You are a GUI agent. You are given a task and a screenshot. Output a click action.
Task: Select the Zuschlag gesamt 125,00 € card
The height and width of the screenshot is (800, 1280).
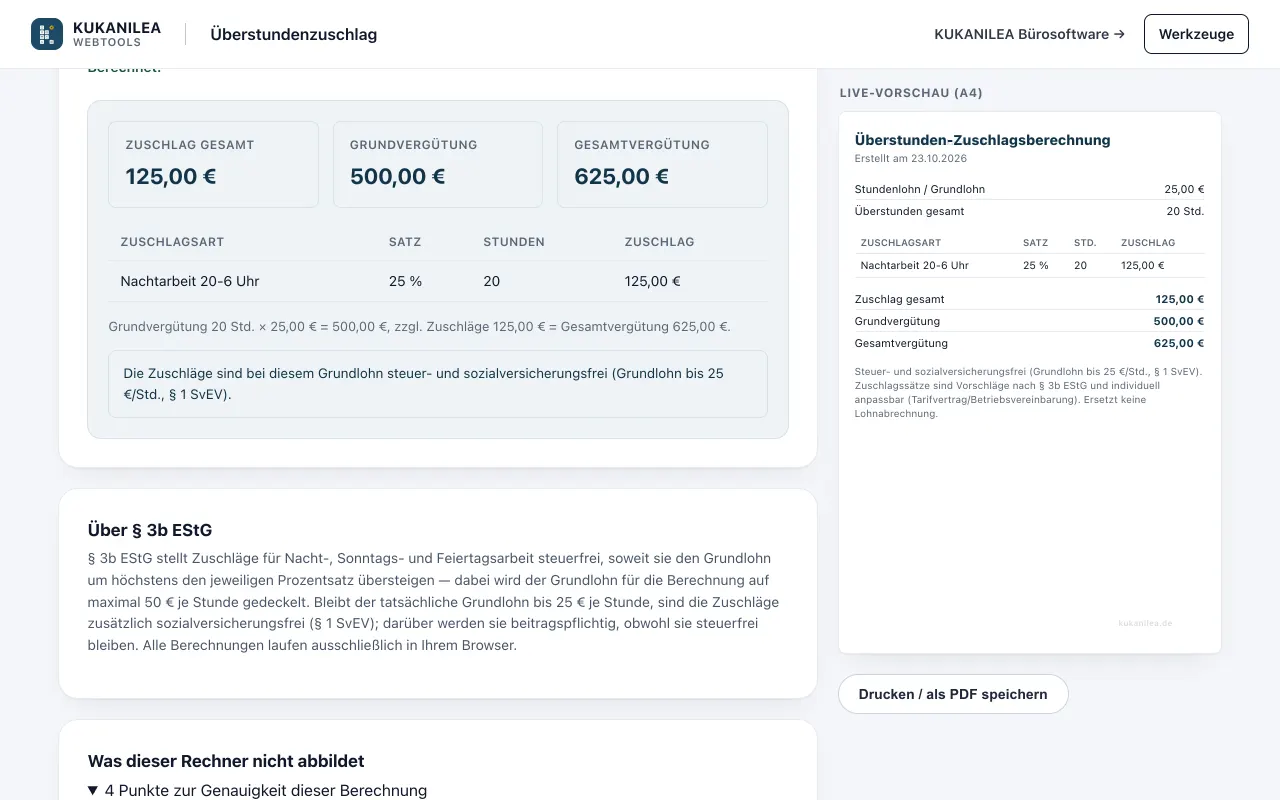(213, 165)
